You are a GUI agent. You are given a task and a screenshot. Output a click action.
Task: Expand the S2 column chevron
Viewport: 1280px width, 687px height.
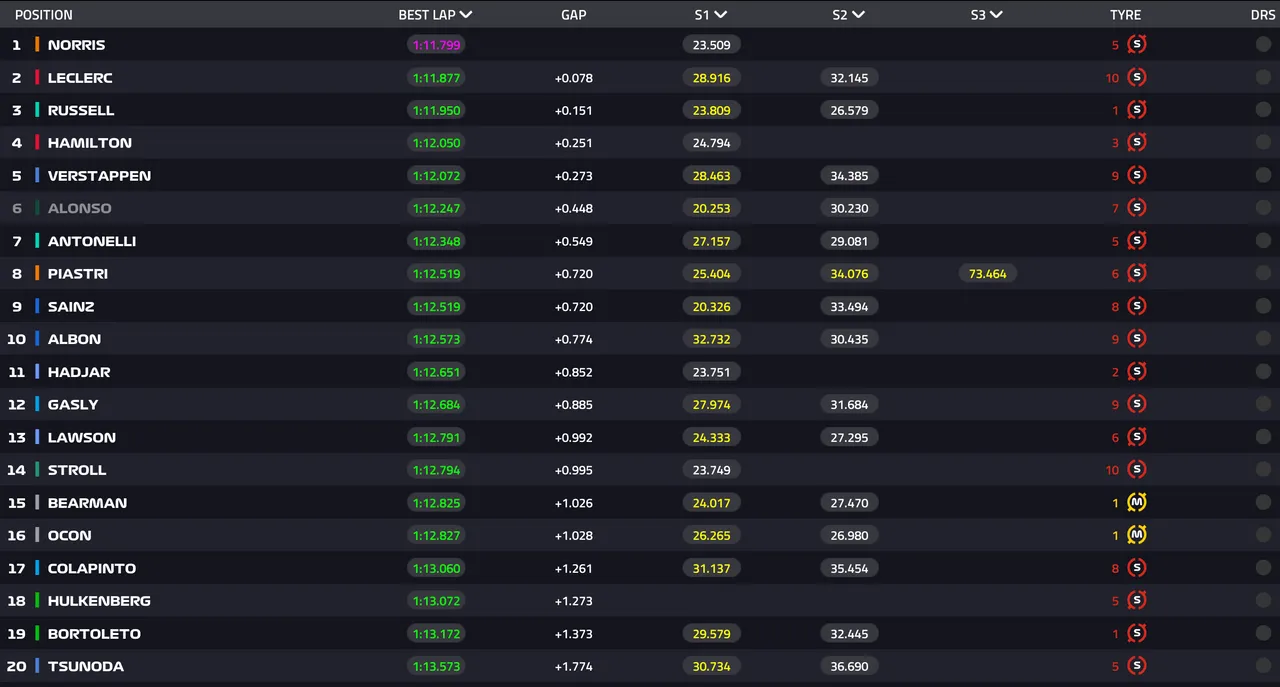[859, 15]
